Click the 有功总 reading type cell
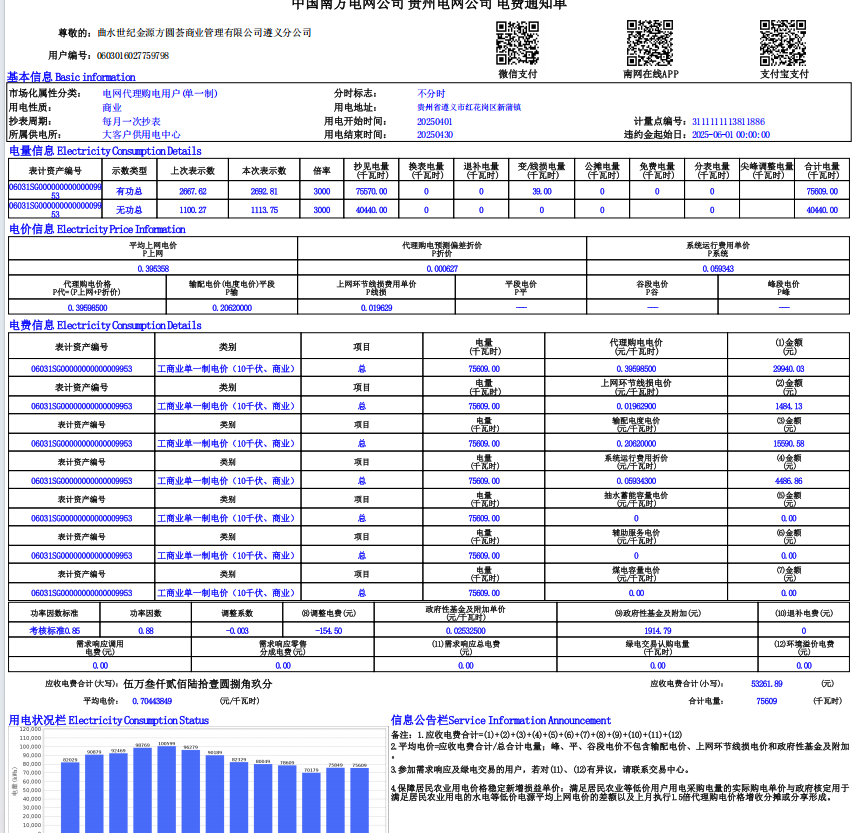 (130, 191)
